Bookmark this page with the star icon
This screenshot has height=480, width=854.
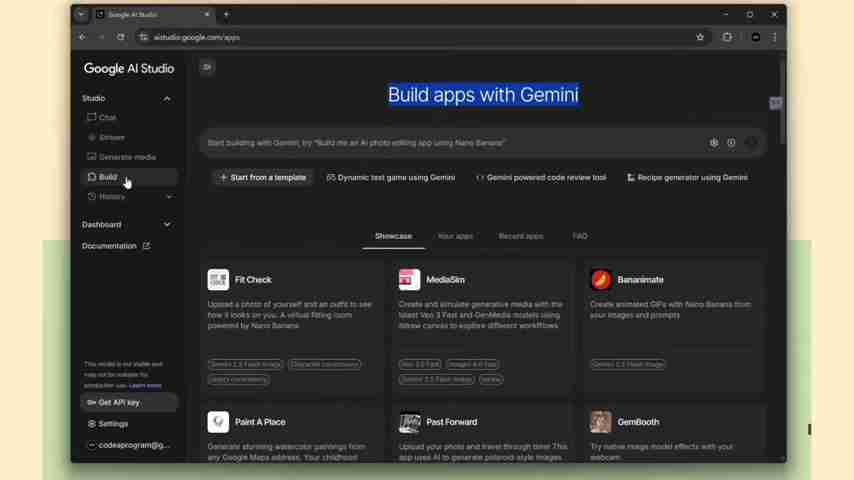(x=700, y=37)
